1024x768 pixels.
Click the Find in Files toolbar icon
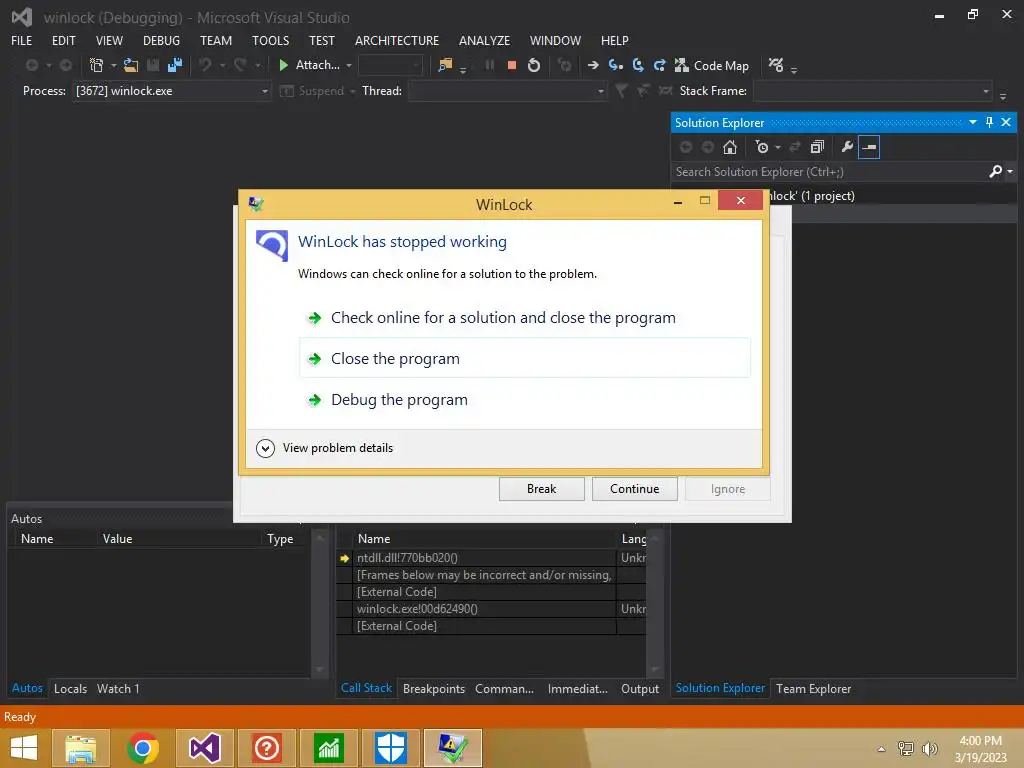(x=445, y=65)
